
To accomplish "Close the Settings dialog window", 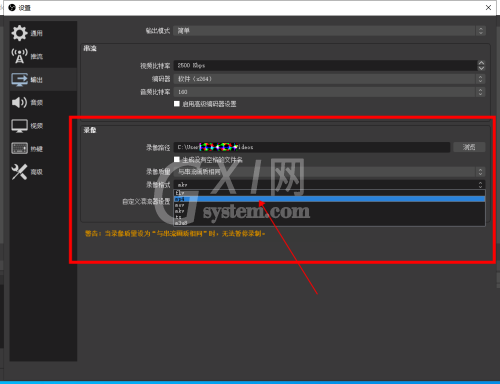I will [x=488, y=7].
